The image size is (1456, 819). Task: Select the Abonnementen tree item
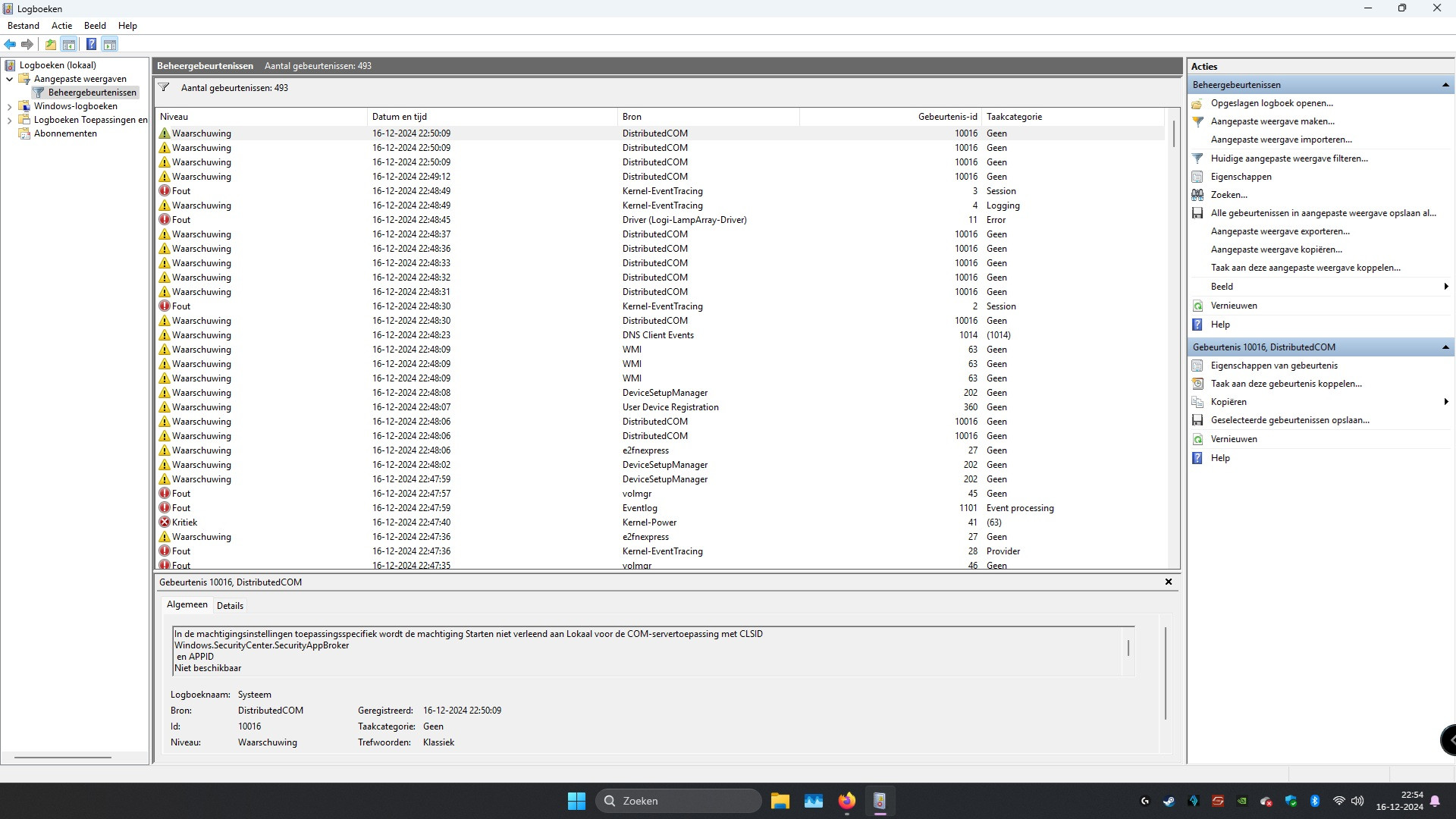(65, 133)
